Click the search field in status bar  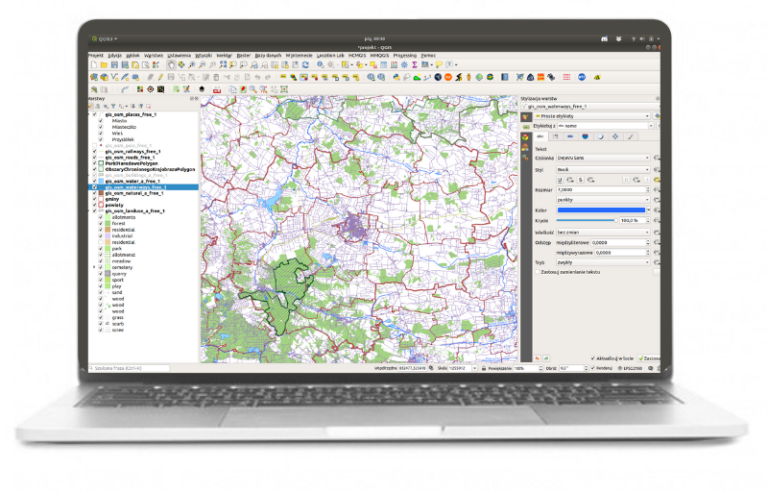(129, 368)
